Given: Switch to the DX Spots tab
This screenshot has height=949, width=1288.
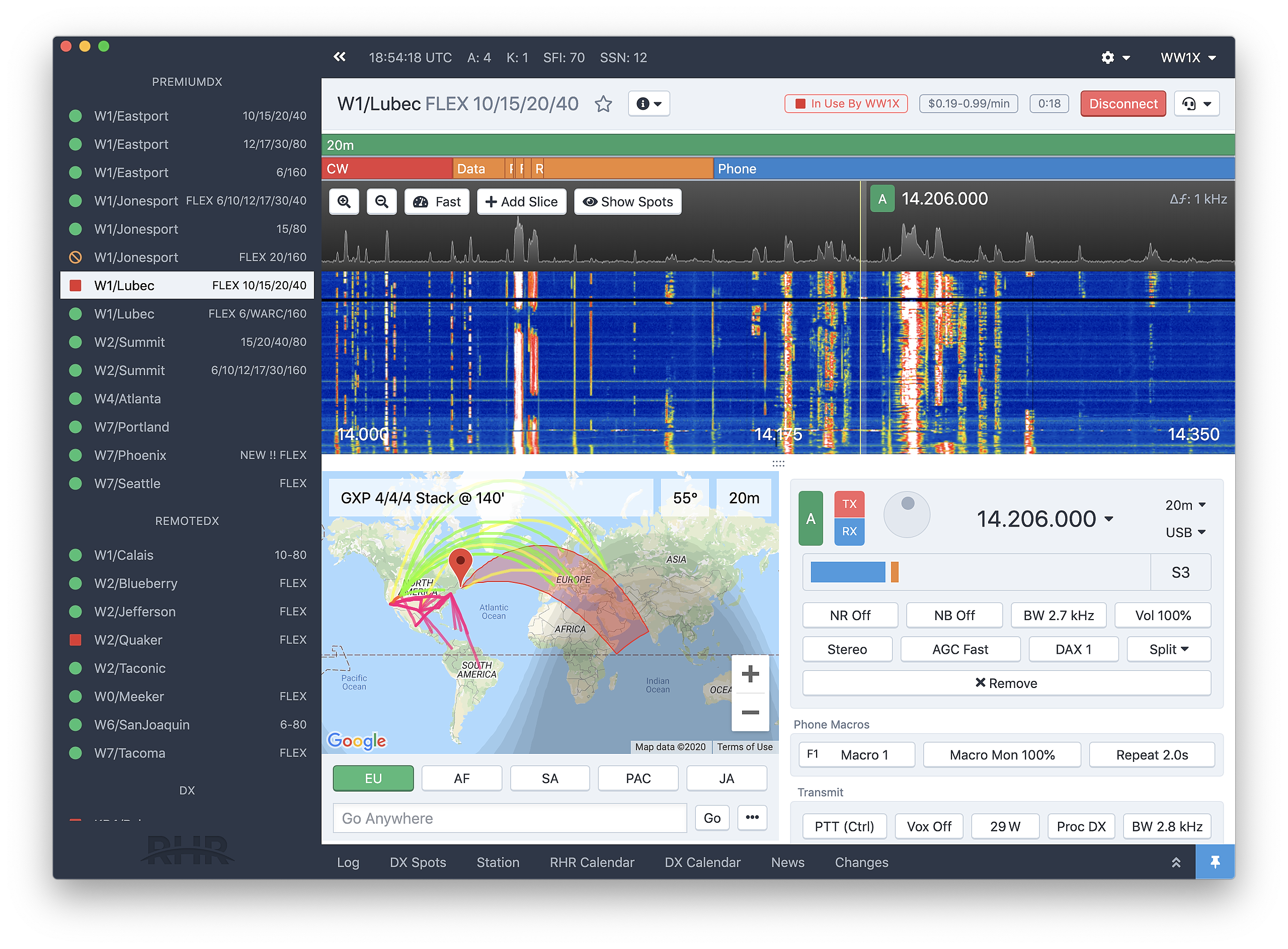Looking at the screenshot, I should tap(417, 862).
